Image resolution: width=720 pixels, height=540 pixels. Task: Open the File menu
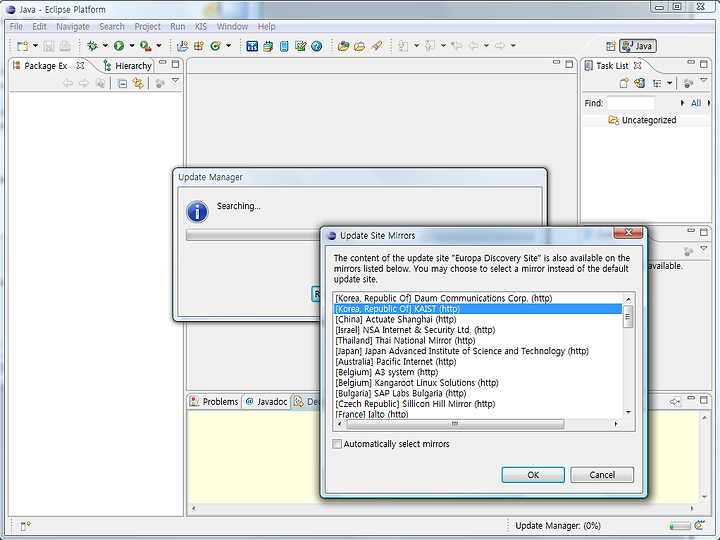(16, 27)
